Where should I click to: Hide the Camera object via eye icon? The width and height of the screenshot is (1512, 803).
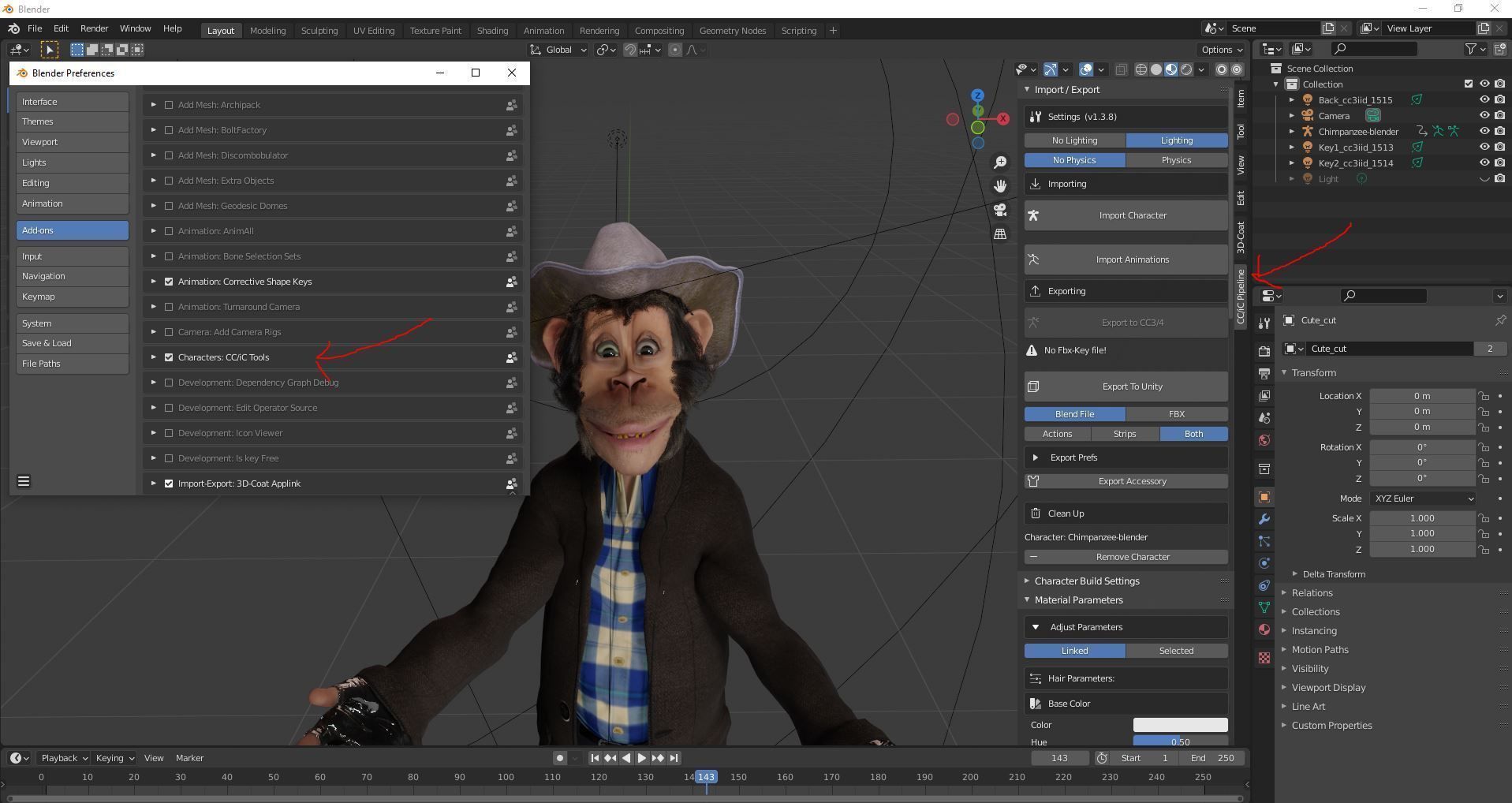coord(1484,115)
